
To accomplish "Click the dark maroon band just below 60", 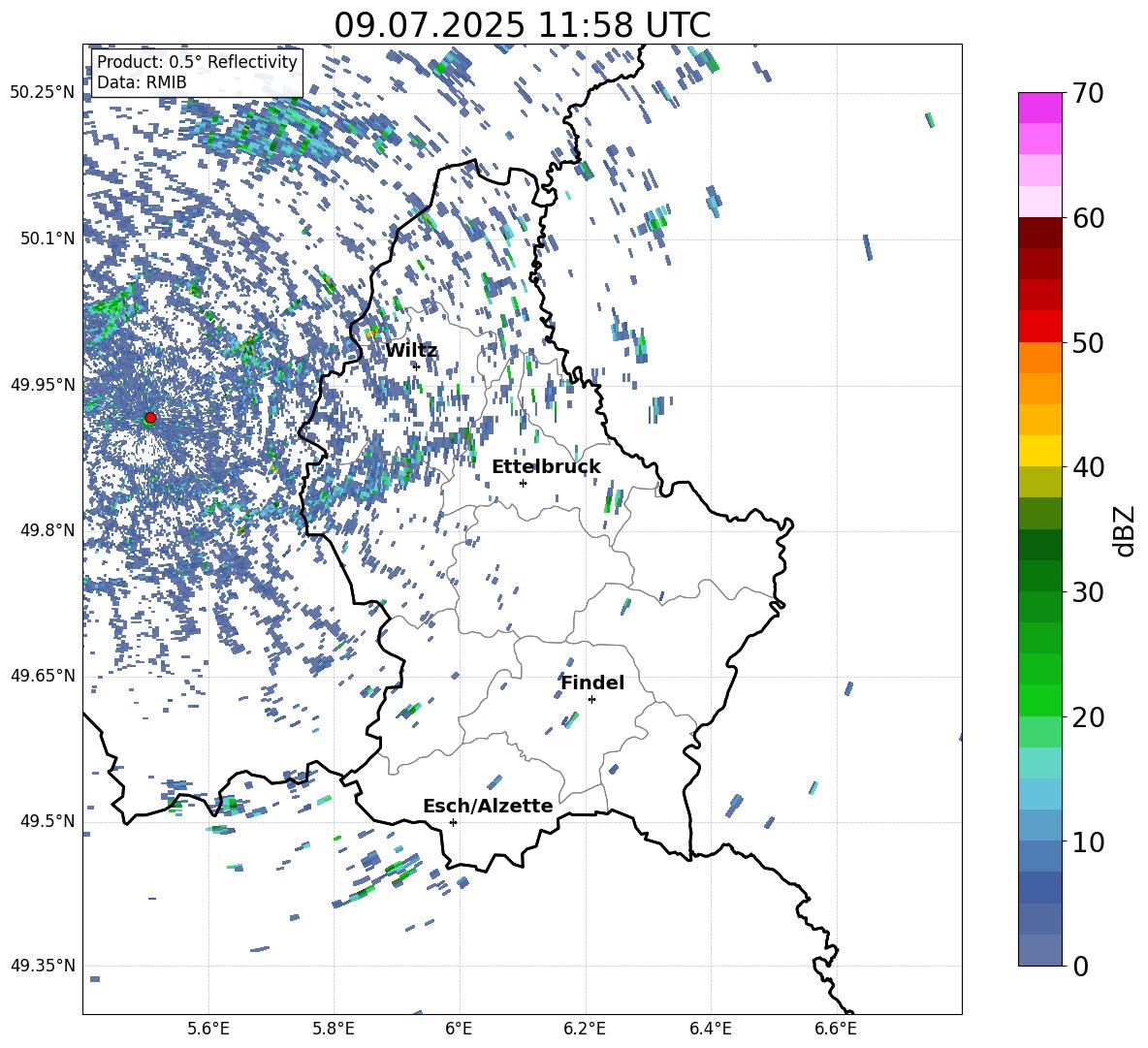I will pos(1040,233).
